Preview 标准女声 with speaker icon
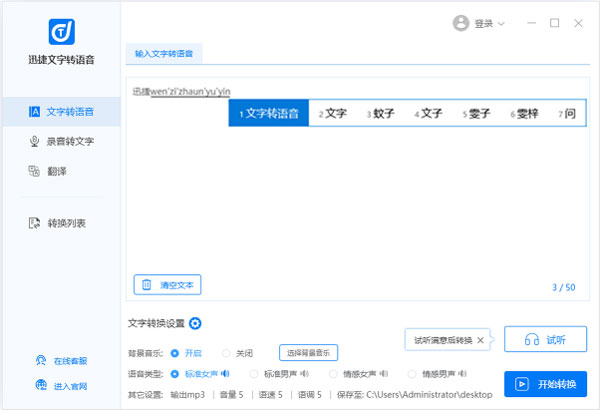 (x=225, y=373)
